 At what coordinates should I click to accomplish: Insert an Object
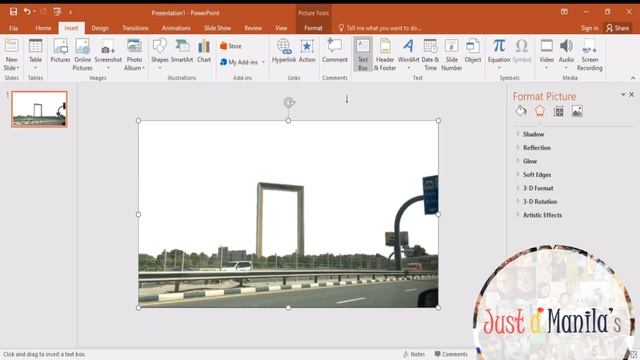point(473,51)
